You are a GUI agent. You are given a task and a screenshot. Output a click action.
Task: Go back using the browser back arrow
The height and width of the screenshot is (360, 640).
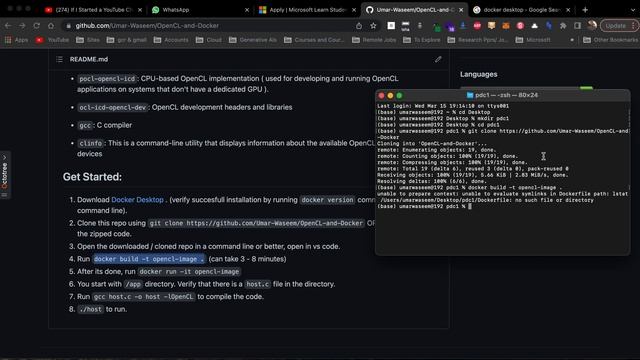[x=8, y=25]
